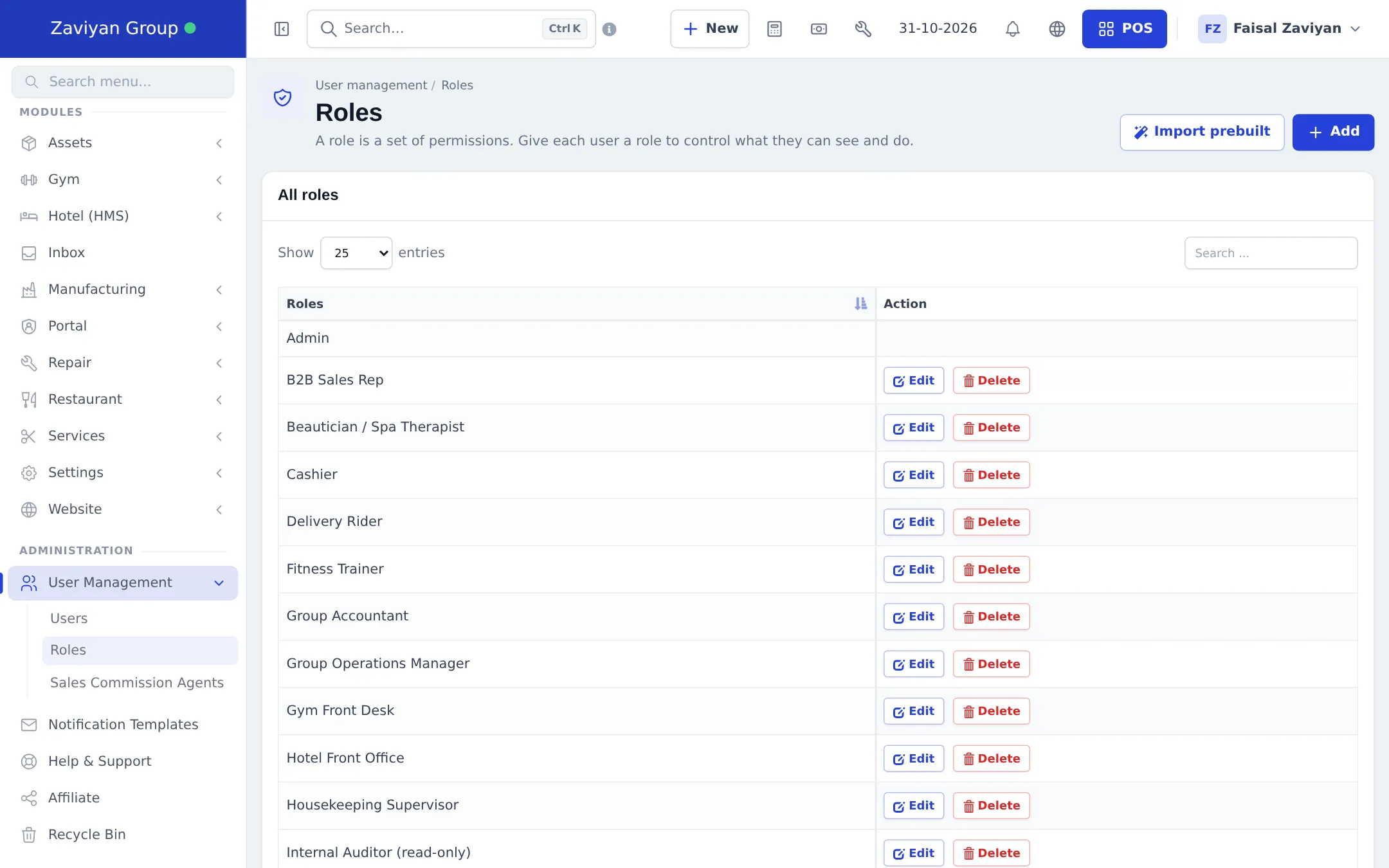1389x868 pixels.
Task: Sort table by Roles column icon
Action: (x=860, y=303)
